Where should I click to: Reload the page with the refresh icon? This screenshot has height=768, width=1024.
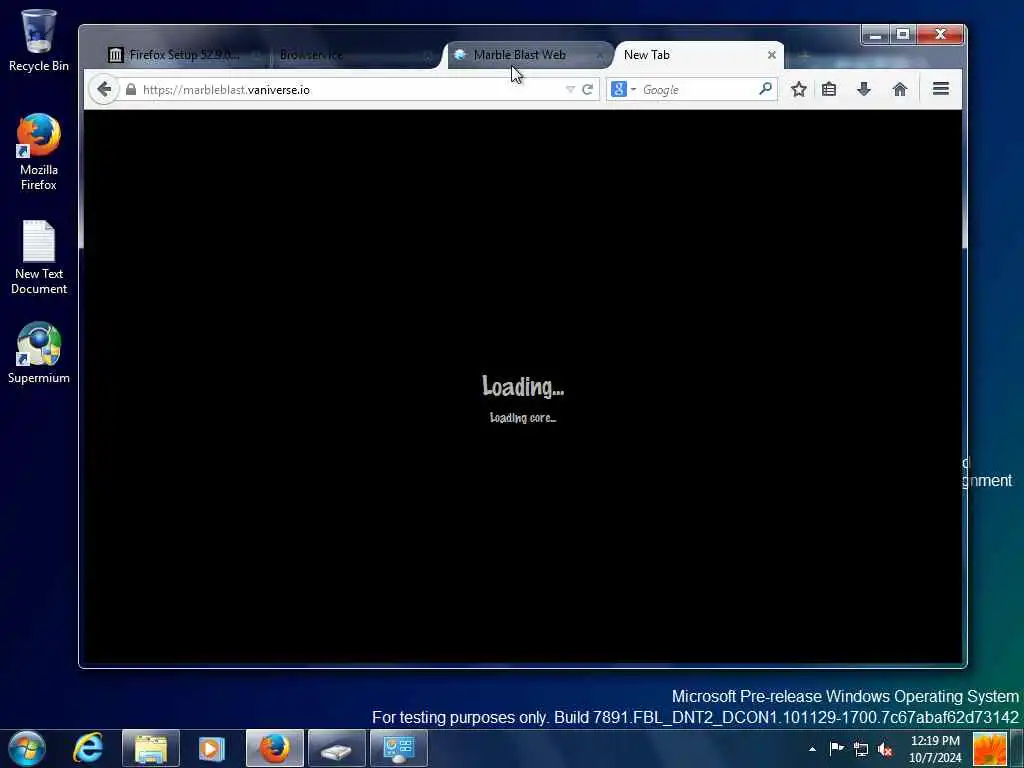click(587, 89)
